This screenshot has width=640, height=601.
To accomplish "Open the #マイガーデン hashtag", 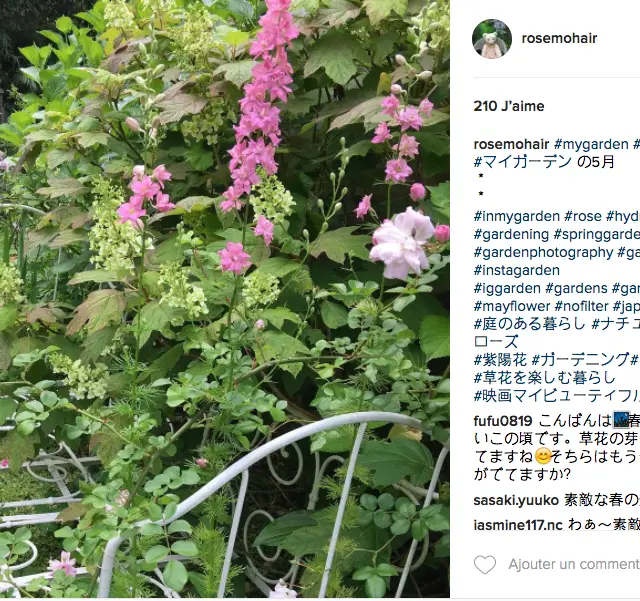I will 522,162.
